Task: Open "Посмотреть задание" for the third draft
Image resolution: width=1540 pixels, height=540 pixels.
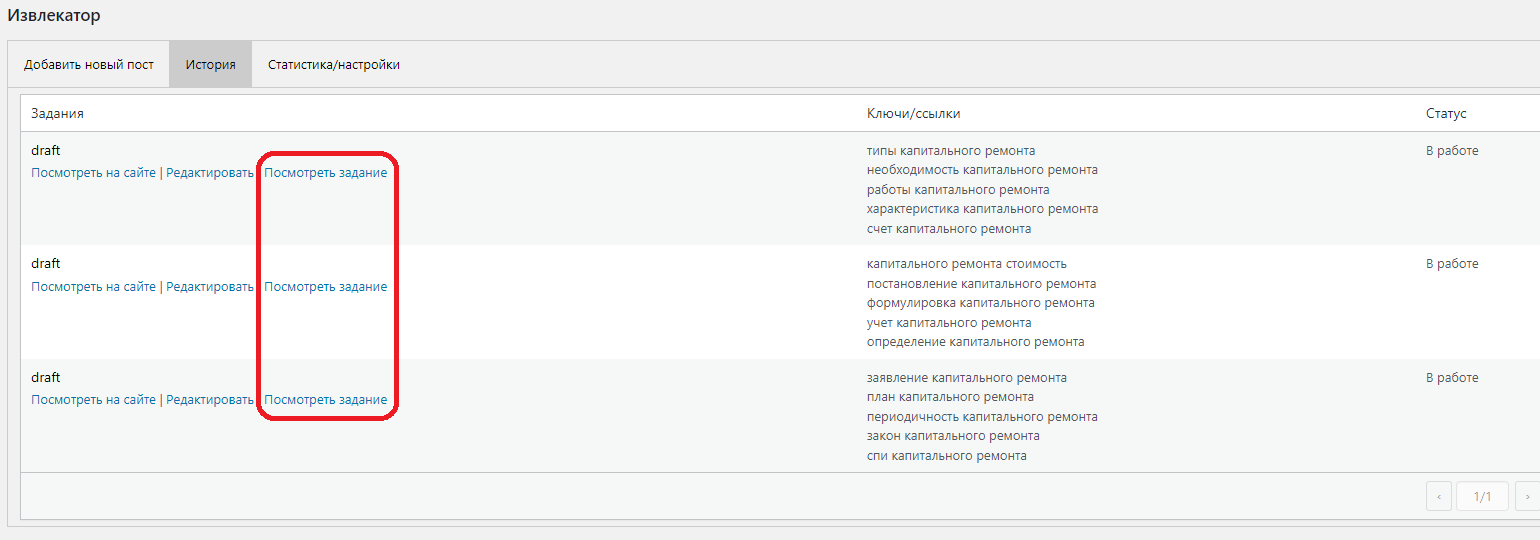Action: pyautogui.click(x=325, y=400)
